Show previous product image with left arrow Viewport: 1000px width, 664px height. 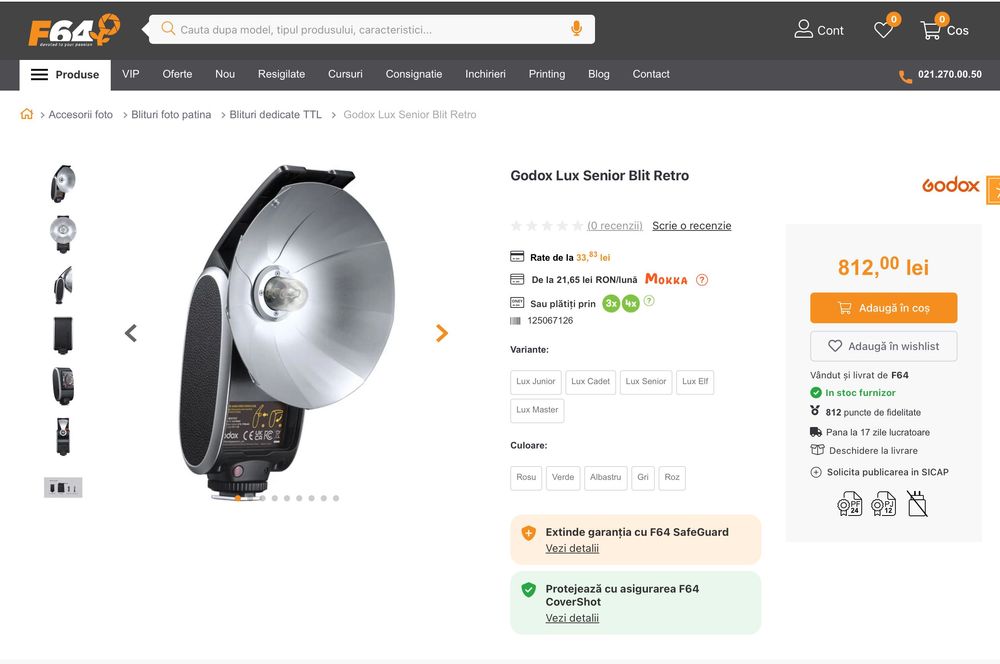click(x=131, y=333)
